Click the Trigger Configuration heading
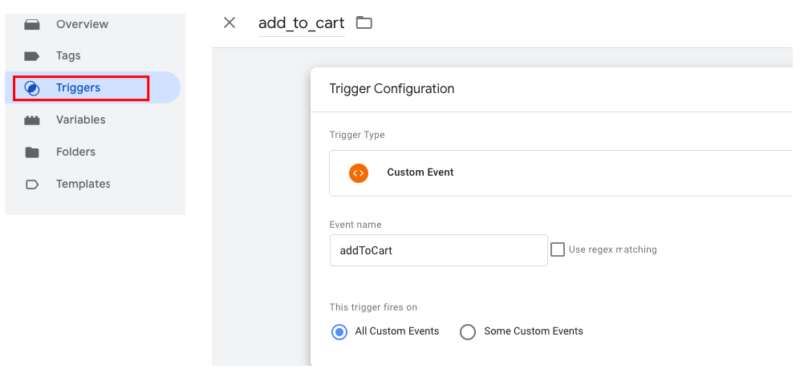Image resolution: width=800 pixels, height=369 pixels. pos(392,89)
